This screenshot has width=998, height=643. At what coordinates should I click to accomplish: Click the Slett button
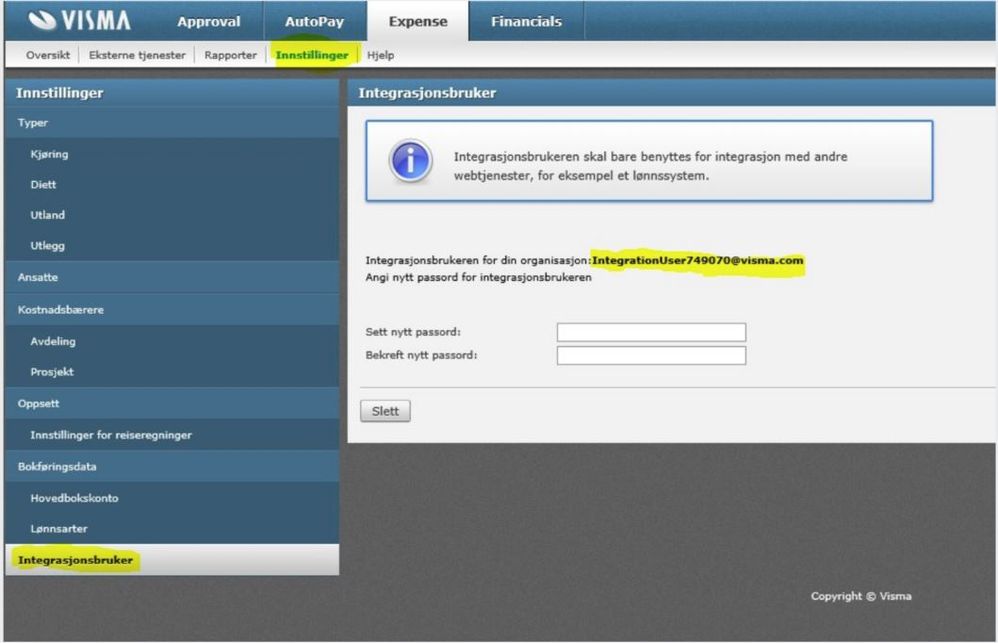385,411
